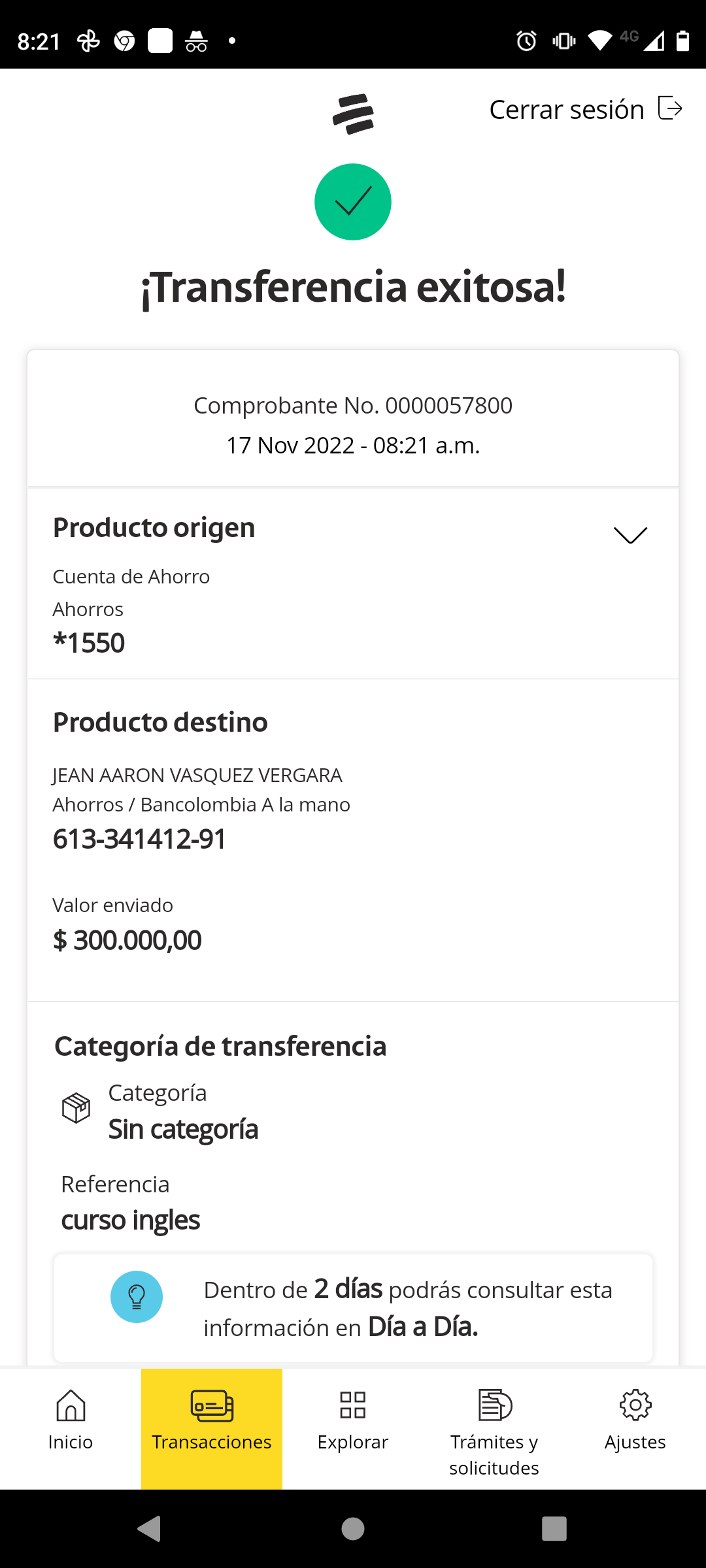Tap the logout arrow icon
The width and height of the screenshot is (706, 1568).
670,108
